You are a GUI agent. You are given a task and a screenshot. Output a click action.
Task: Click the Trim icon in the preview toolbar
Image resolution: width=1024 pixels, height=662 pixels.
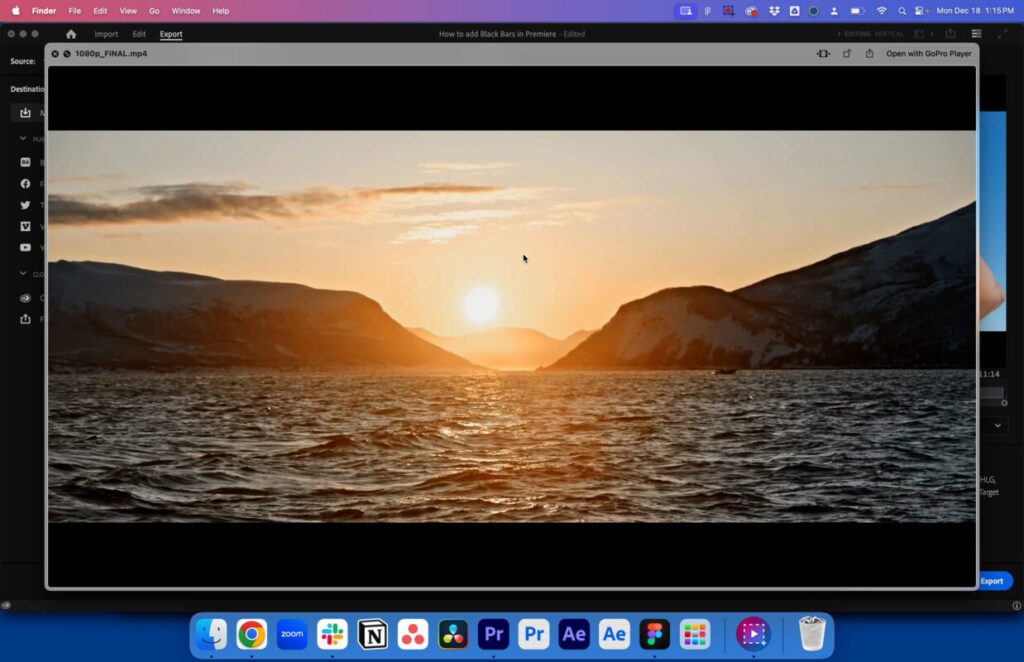(x=824, y=54)
